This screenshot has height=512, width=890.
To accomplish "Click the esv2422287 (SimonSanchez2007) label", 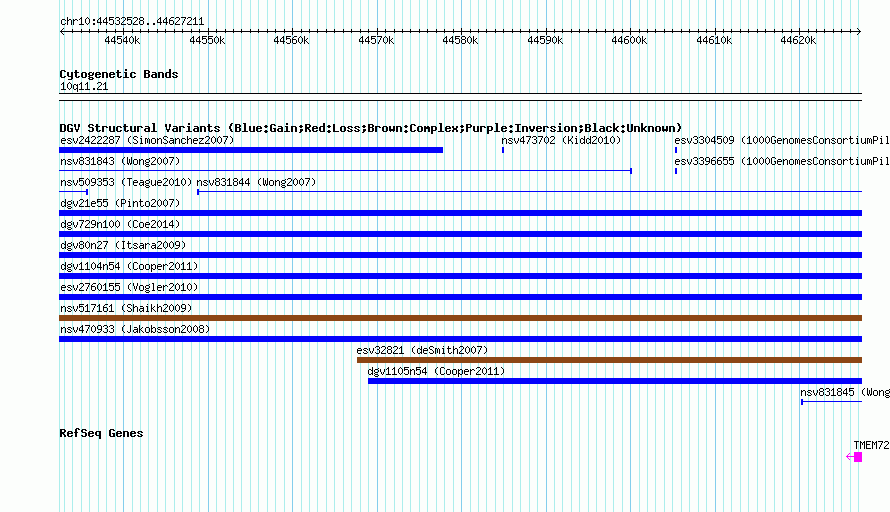I will [147, 140].
